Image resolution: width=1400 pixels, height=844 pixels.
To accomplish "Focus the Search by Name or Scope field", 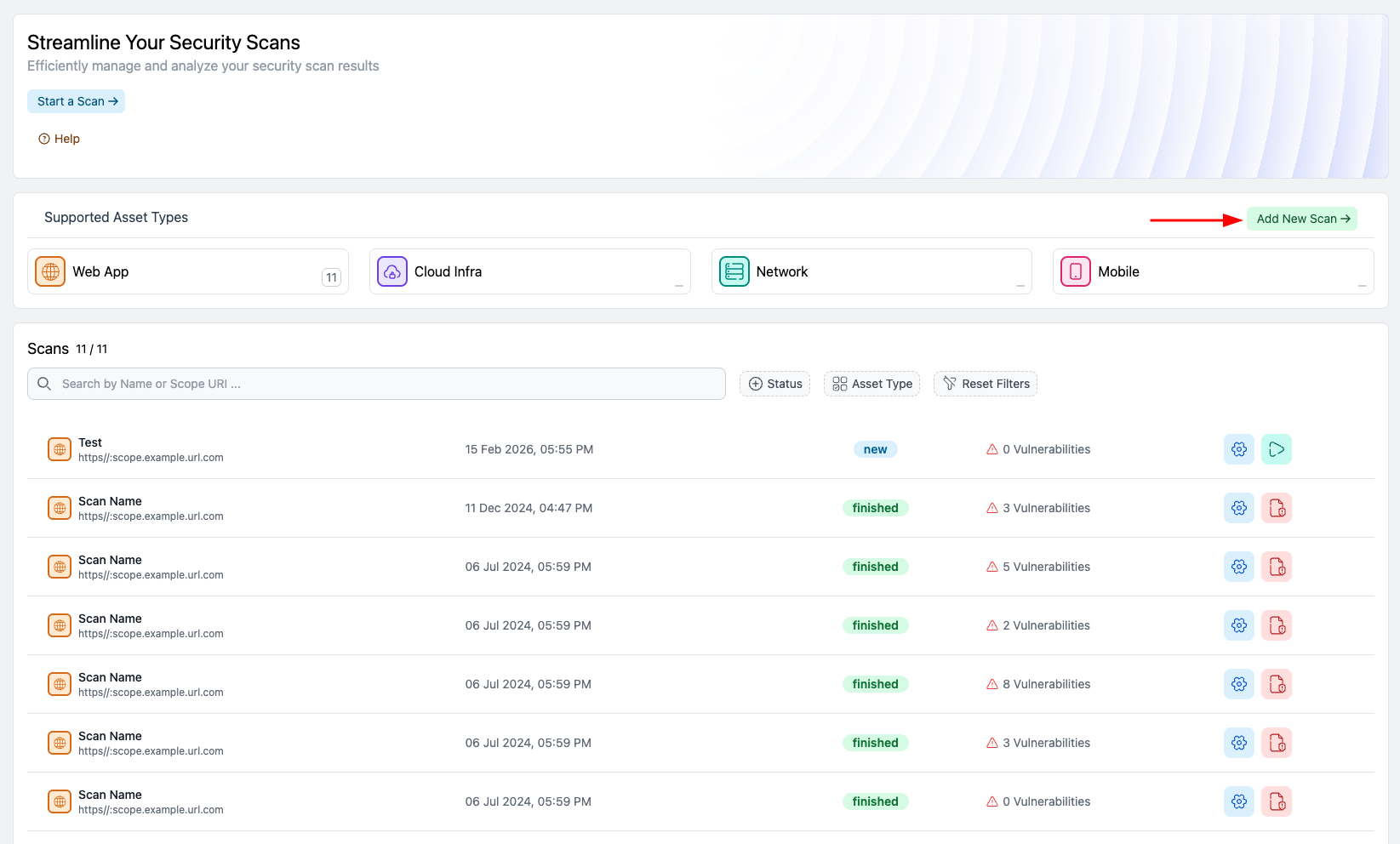I will [376, 384].
